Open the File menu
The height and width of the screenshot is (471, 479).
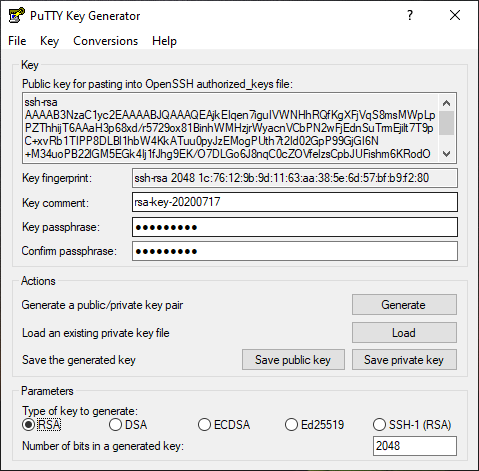point(17,41)
